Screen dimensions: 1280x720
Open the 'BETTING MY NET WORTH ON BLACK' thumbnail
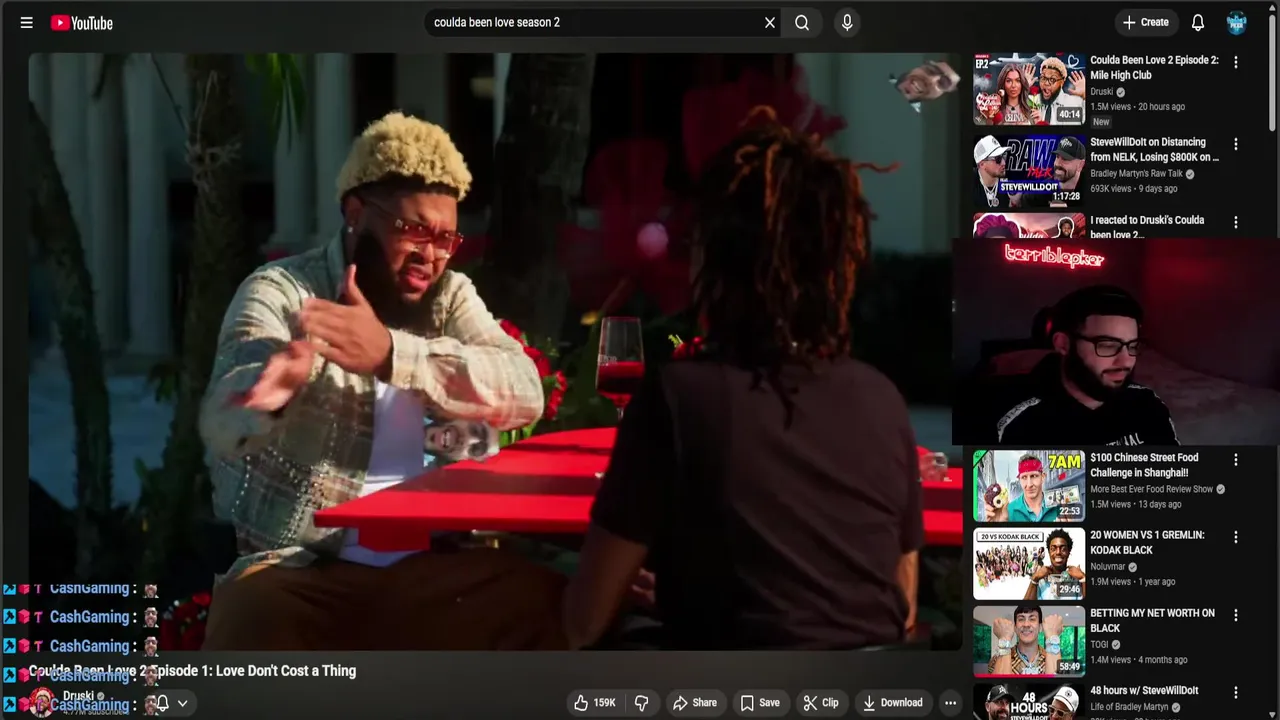click(1029, 641)
